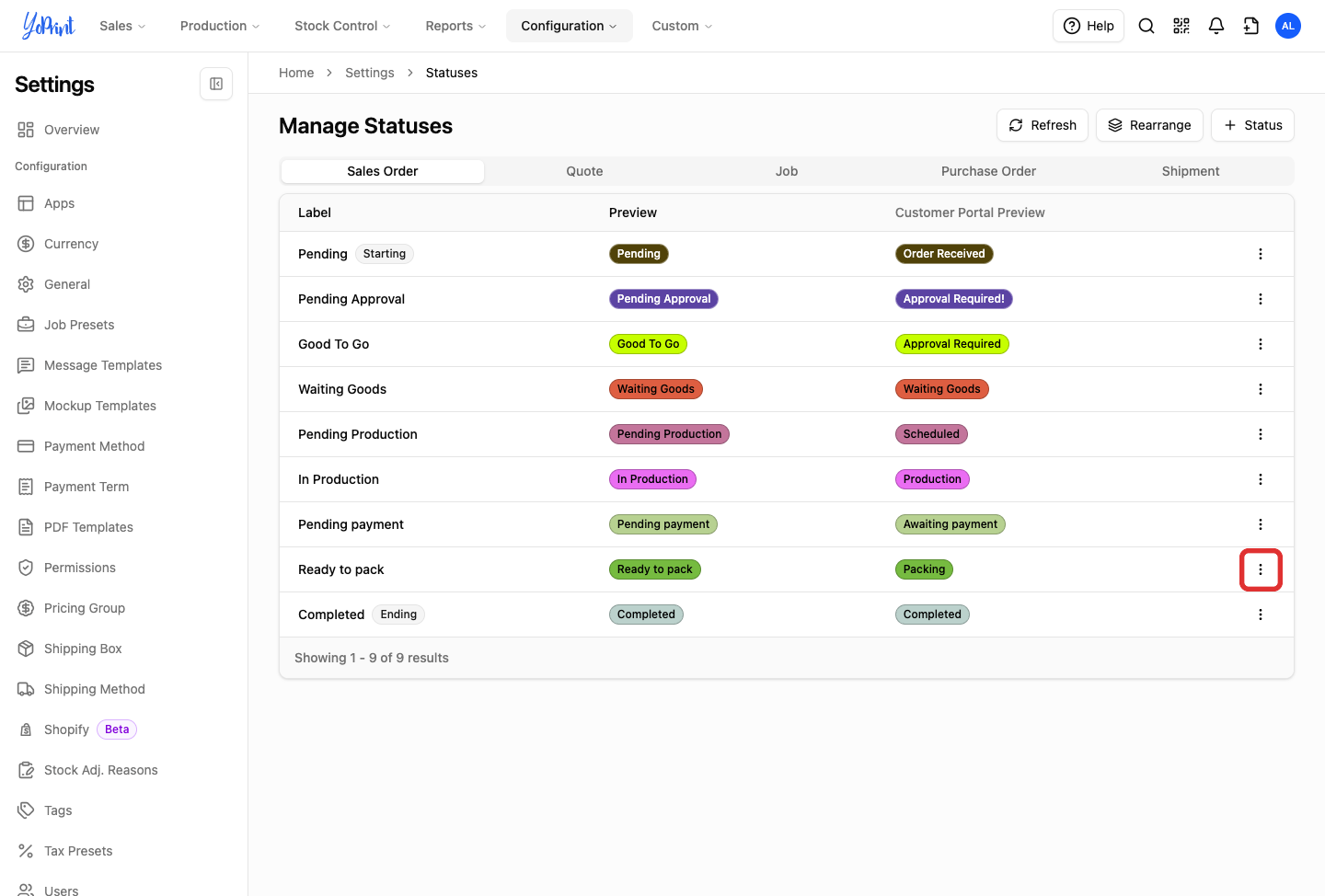The width and height of the screenshot is (1325, 896).
Task: Open the QR code scanner icon
Action: [1181, 26]
